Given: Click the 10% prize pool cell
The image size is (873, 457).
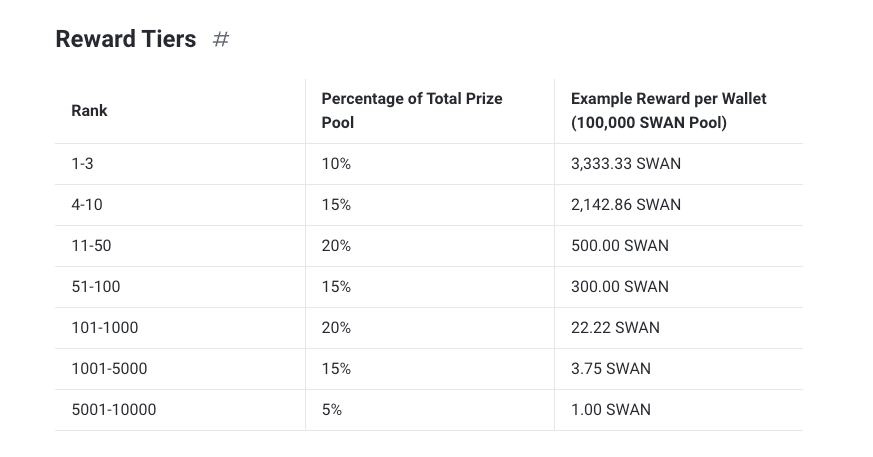Looking at the screenshot, I should (336, 164).
